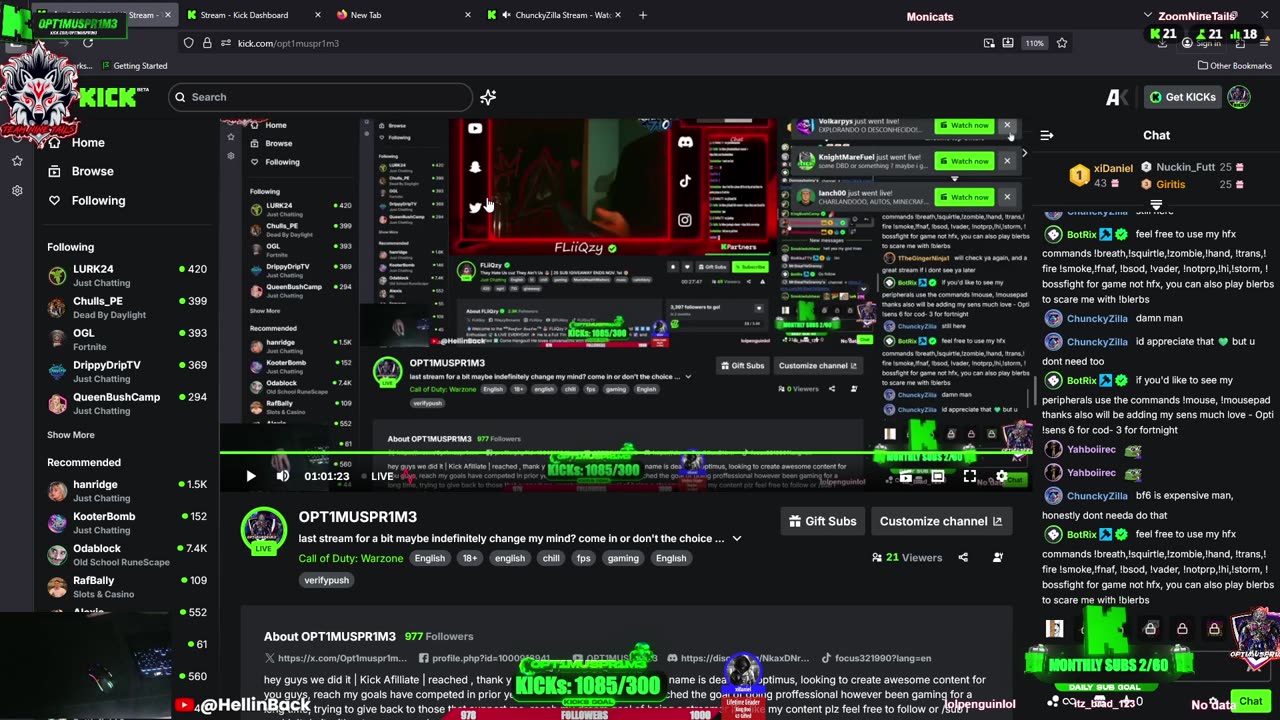Image resolution: width=1280 pixels, height=720 pixels.
Task: Toggle fullscreen mode on the player
Action: tap(969, 477)
